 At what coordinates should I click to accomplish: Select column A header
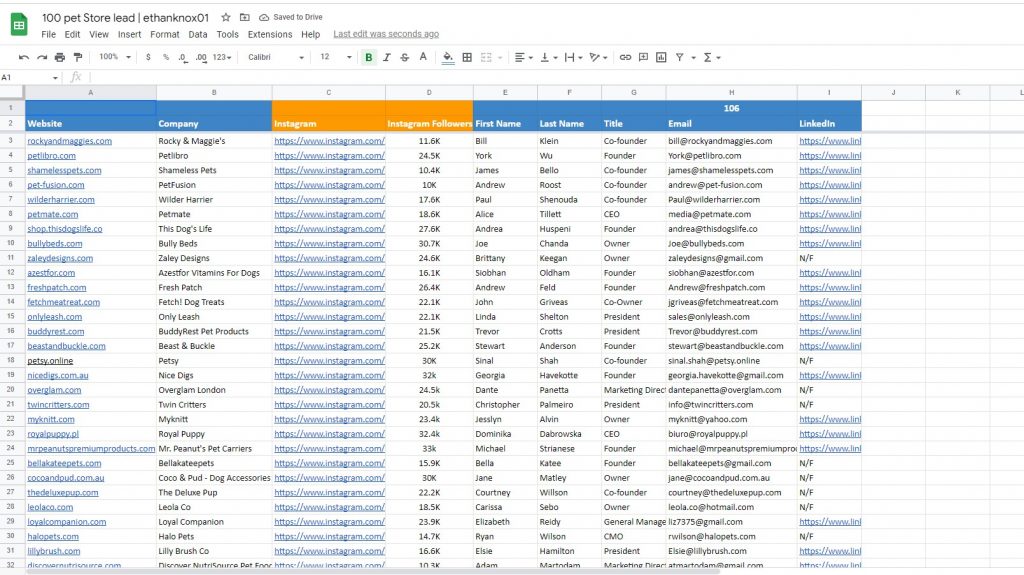click(x=91, y=93)
